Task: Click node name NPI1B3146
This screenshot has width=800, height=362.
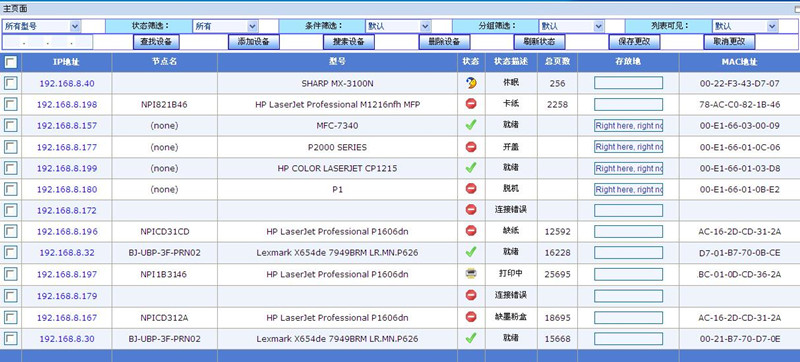Action: point(164,275)
